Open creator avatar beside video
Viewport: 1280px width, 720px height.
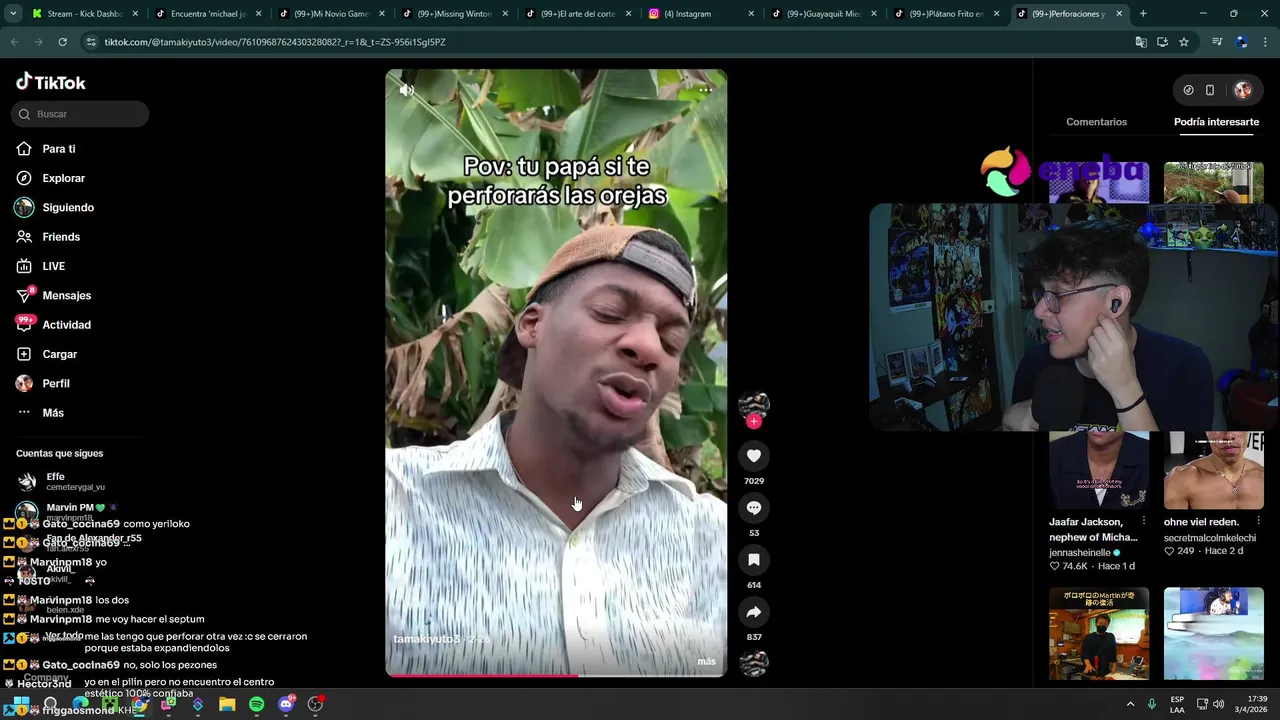point(754,405)
